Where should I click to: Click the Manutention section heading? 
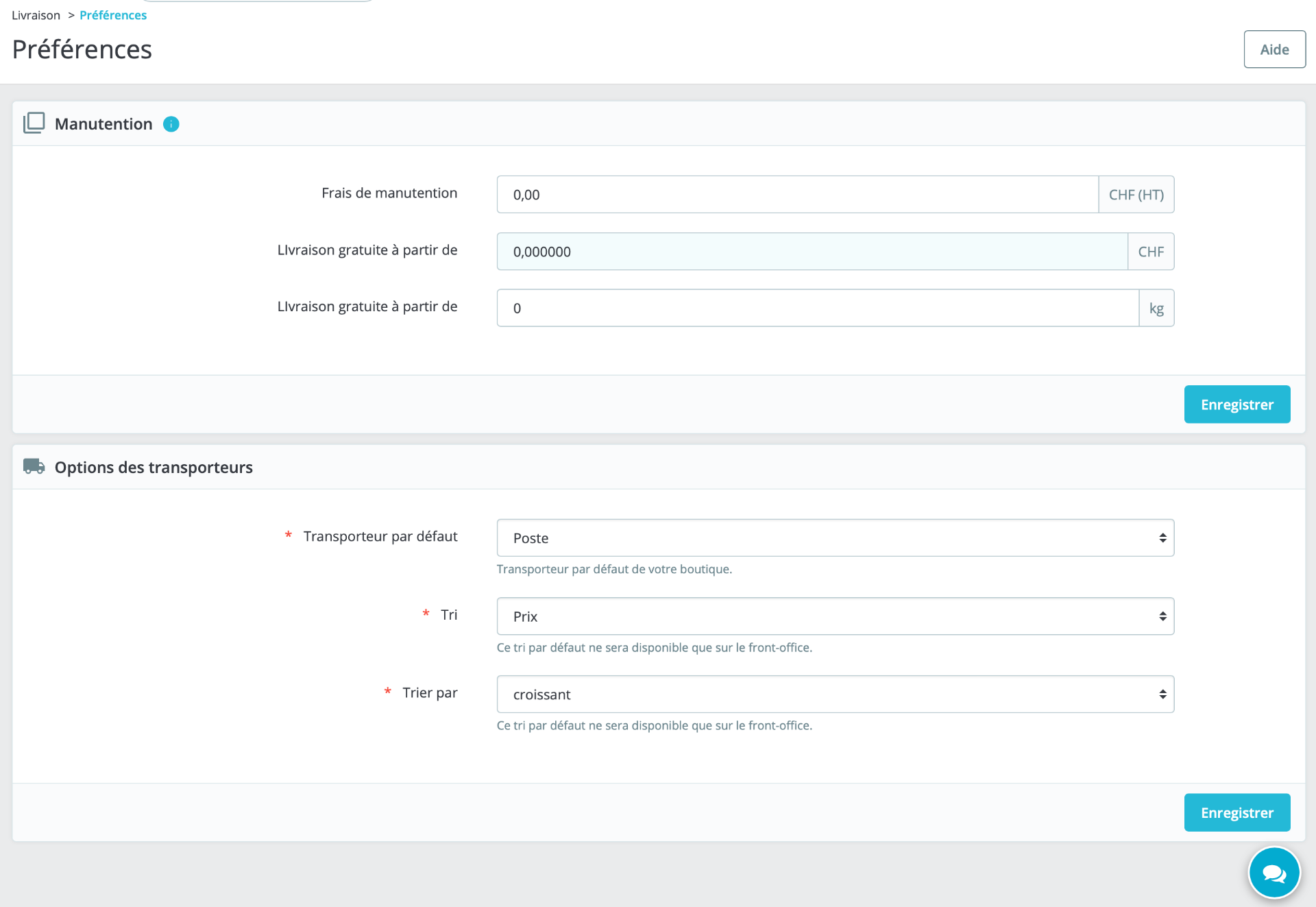click(103, 124)
